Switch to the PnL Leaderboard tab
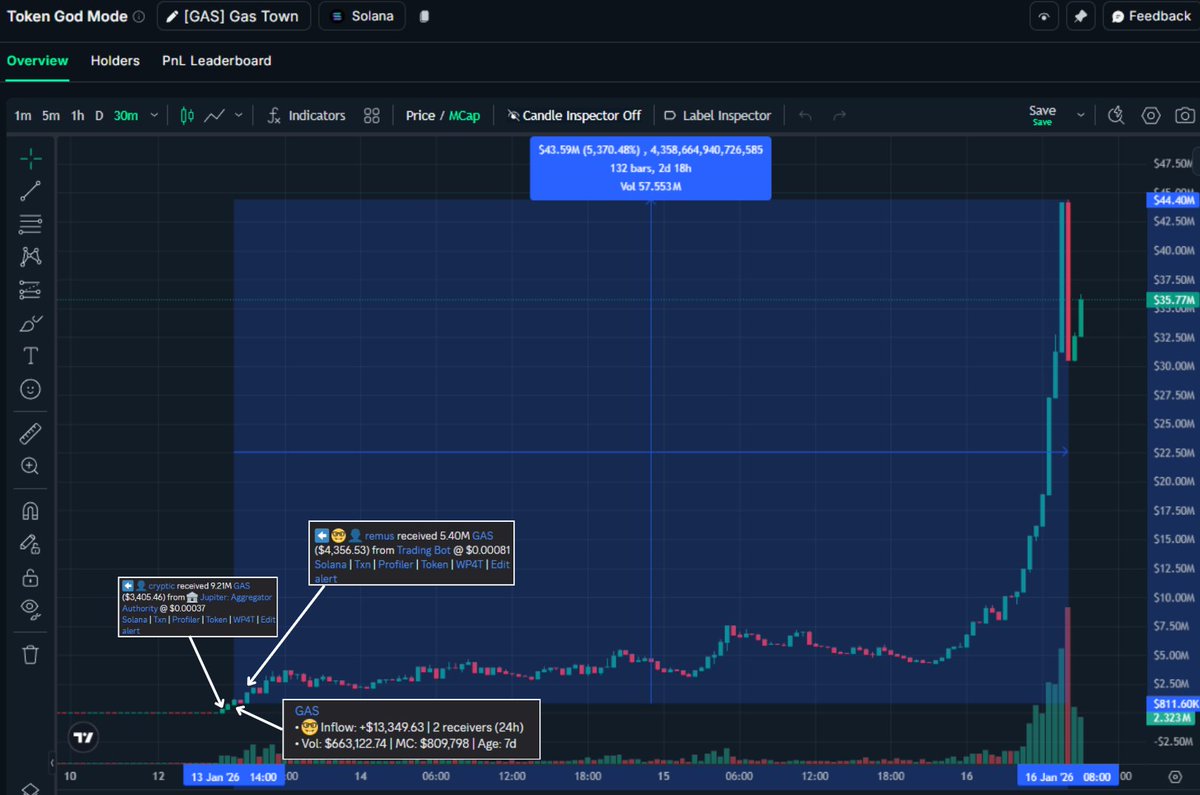This screenshot has height=795, width=1200. [x=217, y=61]
